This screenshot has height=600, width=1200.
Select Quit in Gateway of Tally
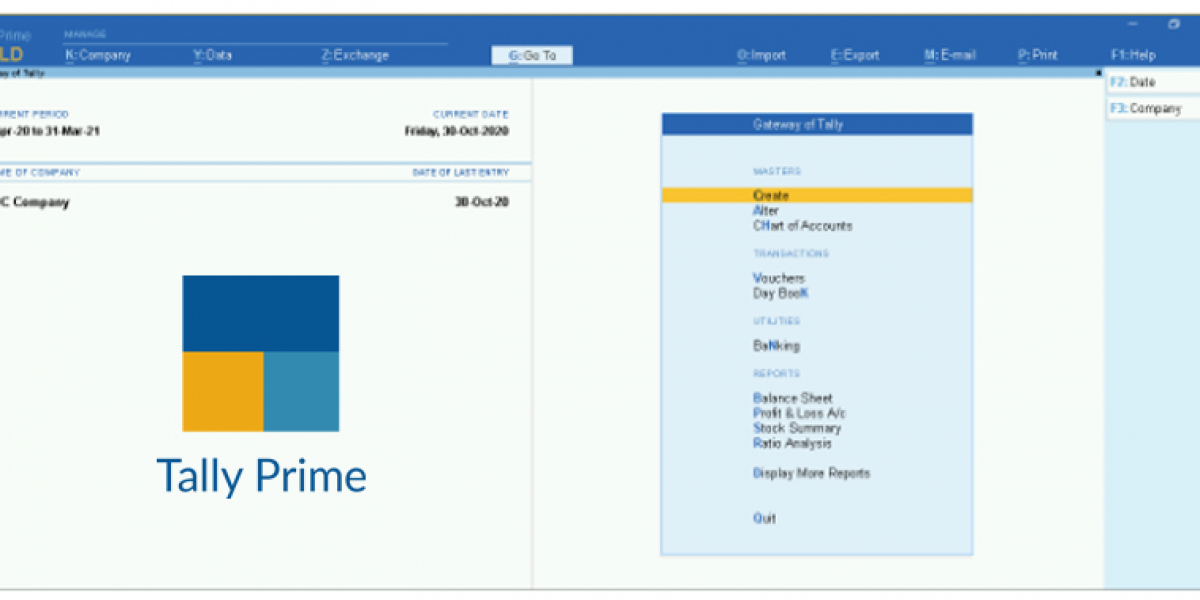click(x=764, y=518)
